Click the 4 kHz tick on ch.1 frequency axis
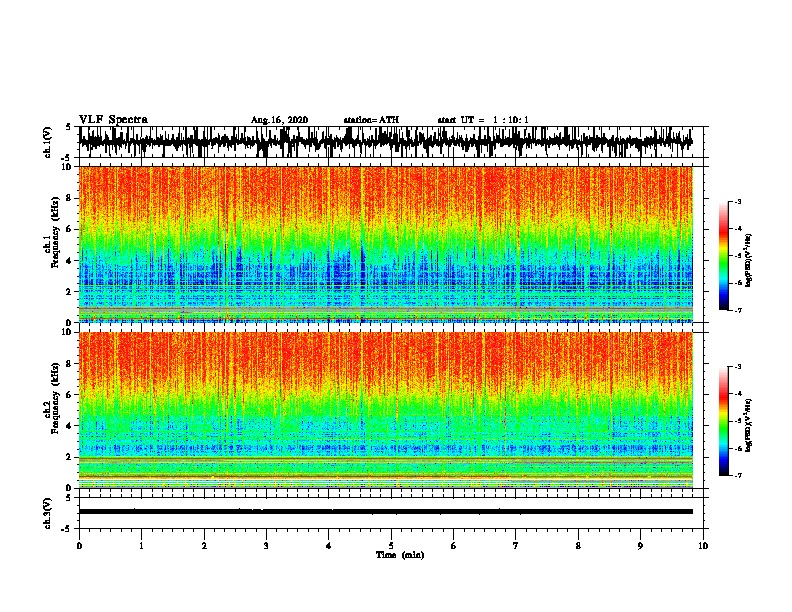This screenshot has height=612, width=792. point(70,261)
